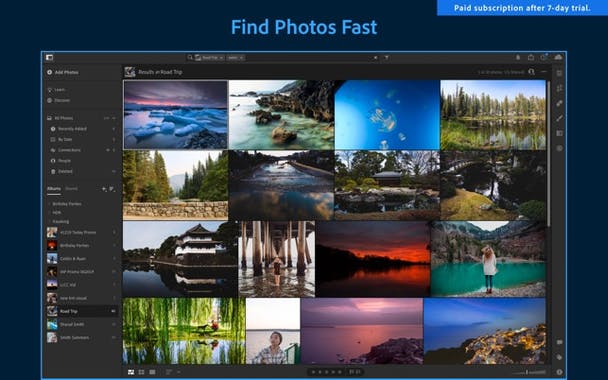Select the blue iceberg sunset photo
Viewport: 608px width, 380px height.
pos(176,115)
